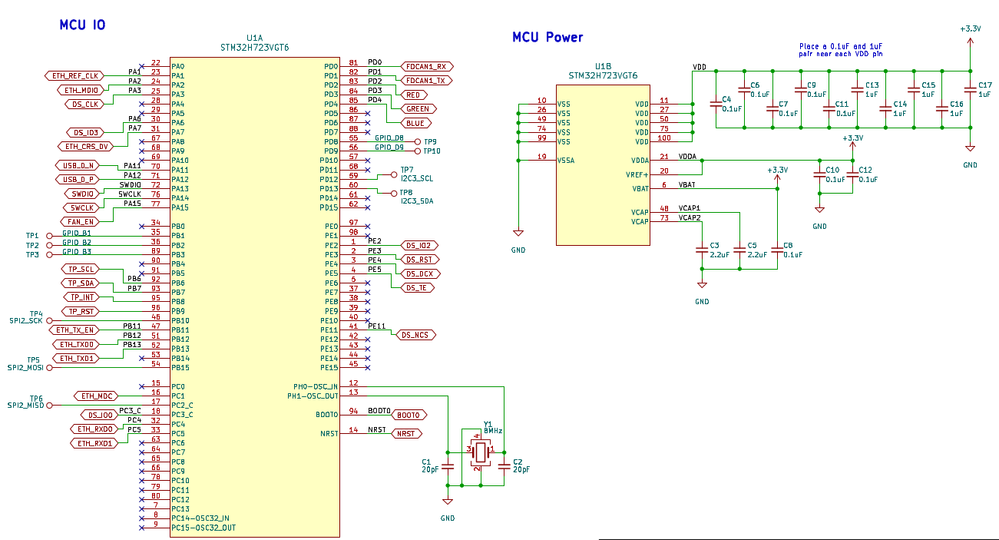Click the NRST global label
The height and width of the screenshot is (540, 999).
(406, 434)
